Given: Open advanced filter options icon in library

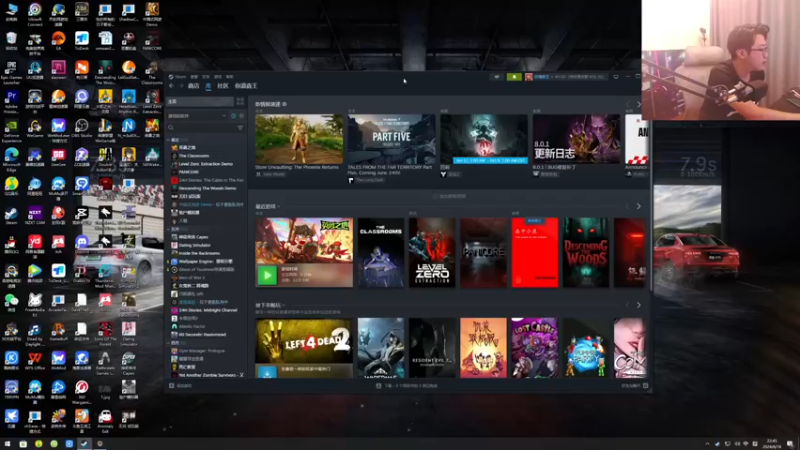Looking at the screenshot, I should (240, 128).
